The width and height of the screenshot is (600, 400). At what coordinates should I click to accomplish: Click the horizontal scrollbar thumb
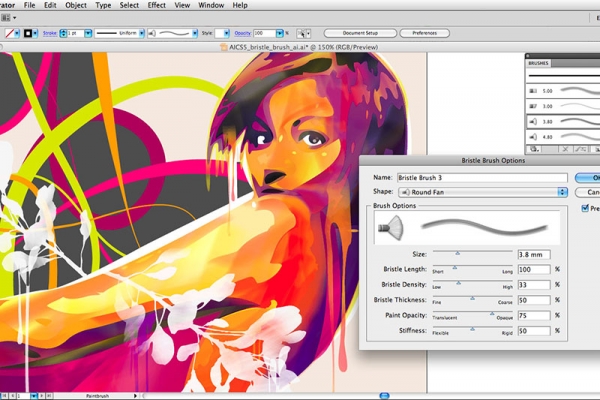point(384,395)
